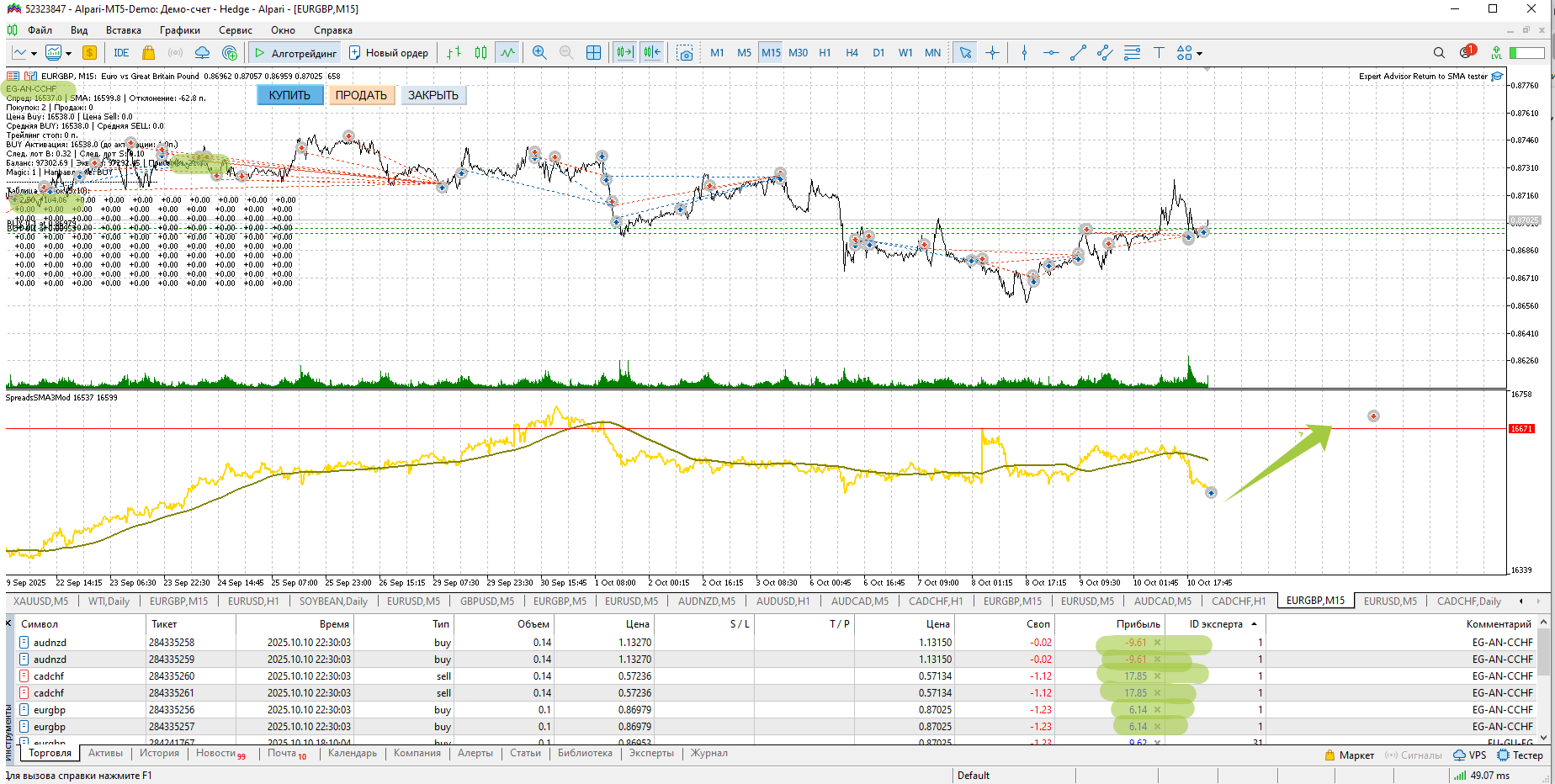
Task: Click the green connection level bar
Action: click(x=1526, y=53)
